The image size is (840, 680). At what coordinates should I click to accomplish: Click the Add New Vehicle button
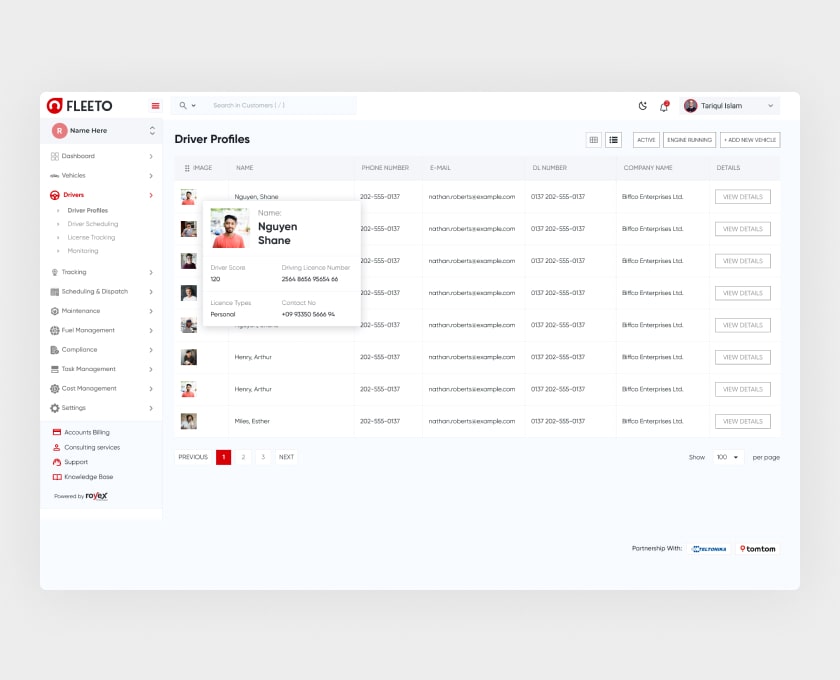click(750, 140)
